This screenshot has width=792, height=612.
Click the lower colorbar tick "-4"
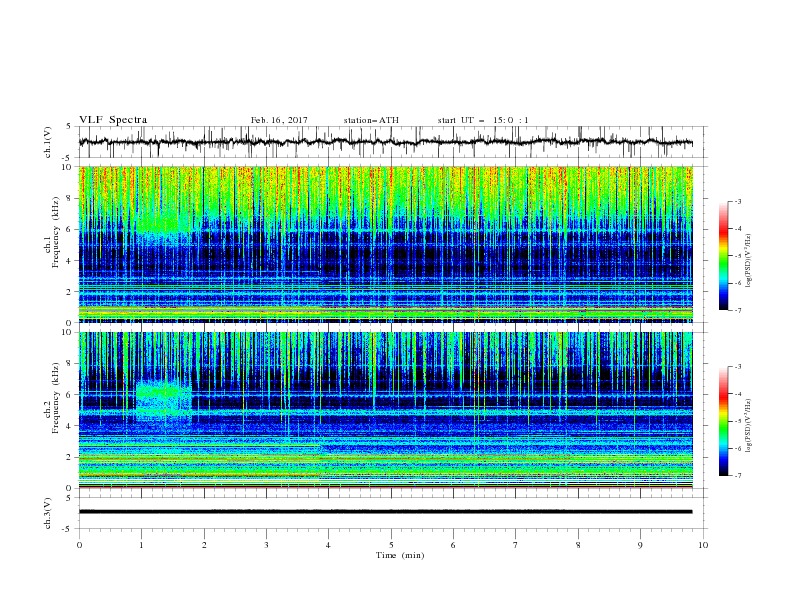(x=737, y=394)
